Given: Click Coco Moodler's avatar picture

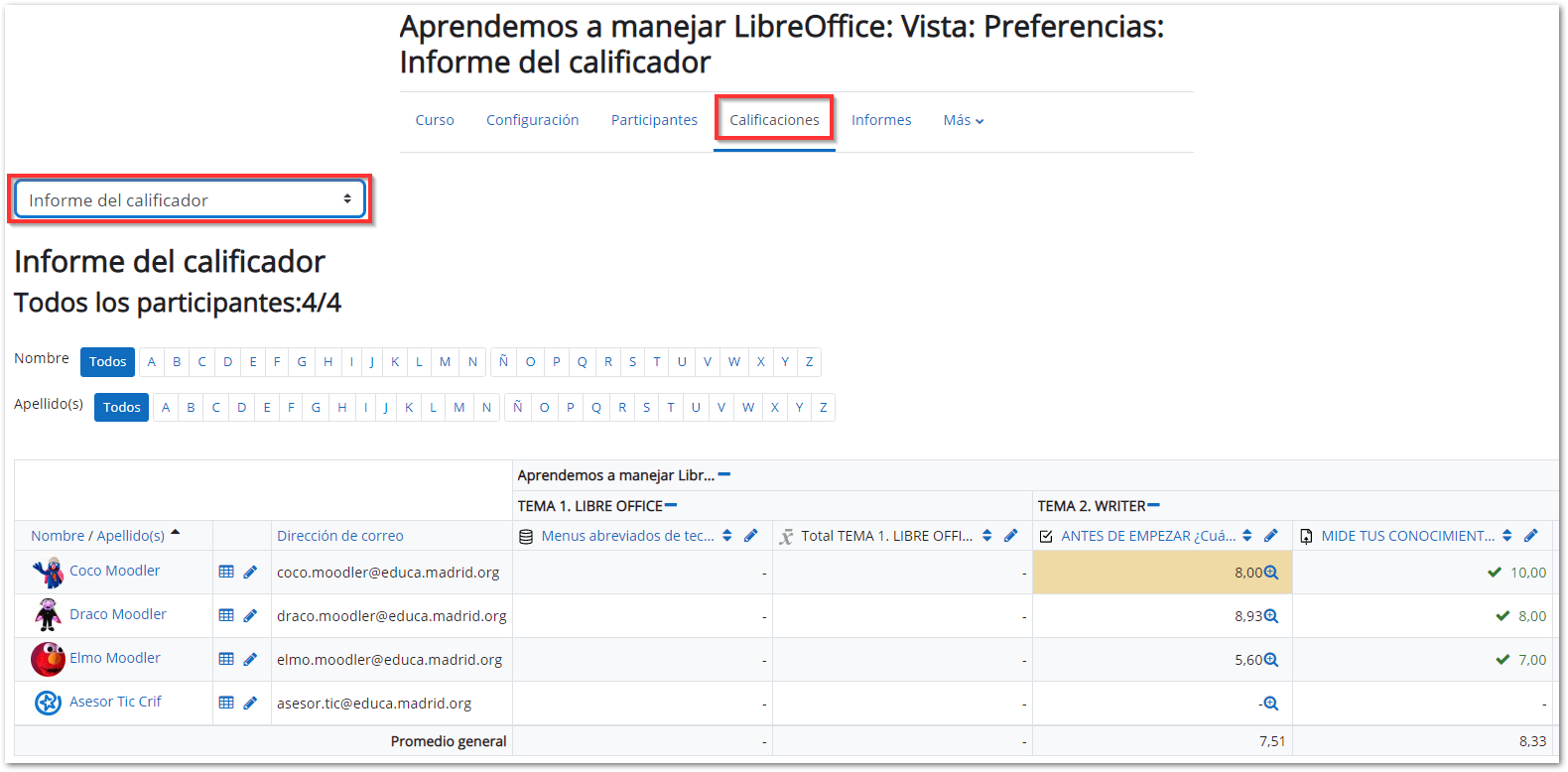Looking at the screenshot, I should tap(48, 573).
